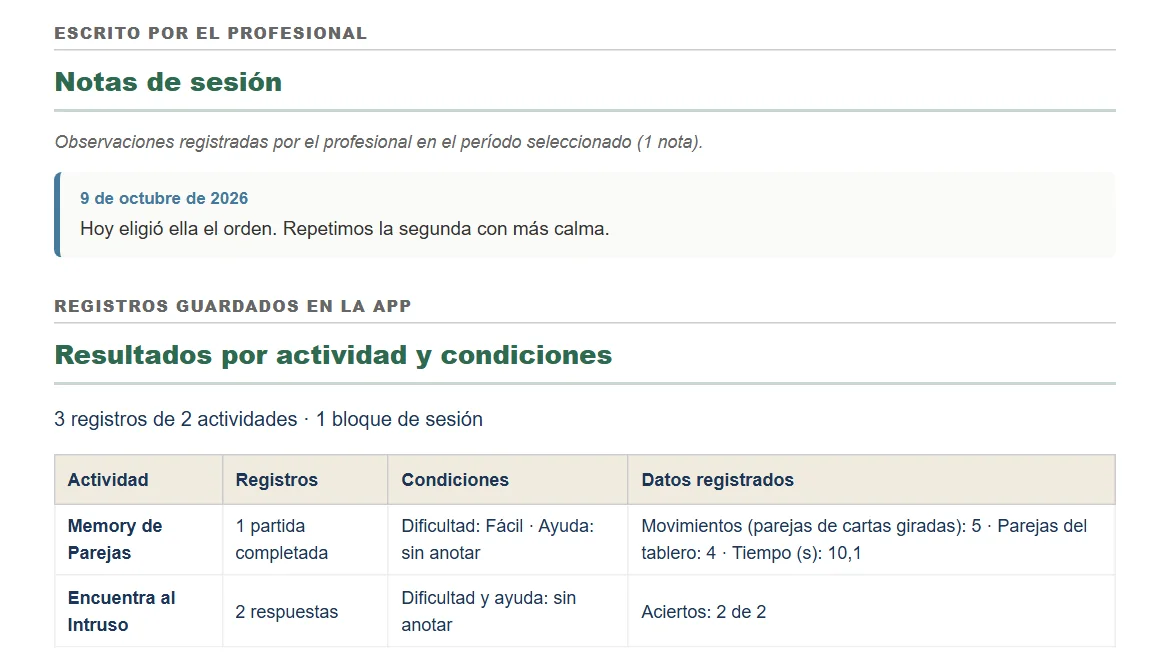
Task: Click the 'Actividad' column header
Action: point(139,480)
